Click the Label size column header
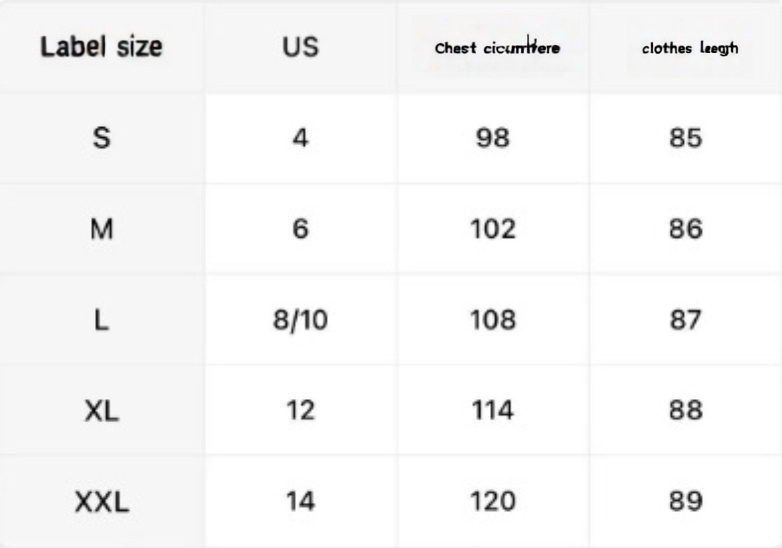Viewport: 782px width, 548px height. [101, 47]
